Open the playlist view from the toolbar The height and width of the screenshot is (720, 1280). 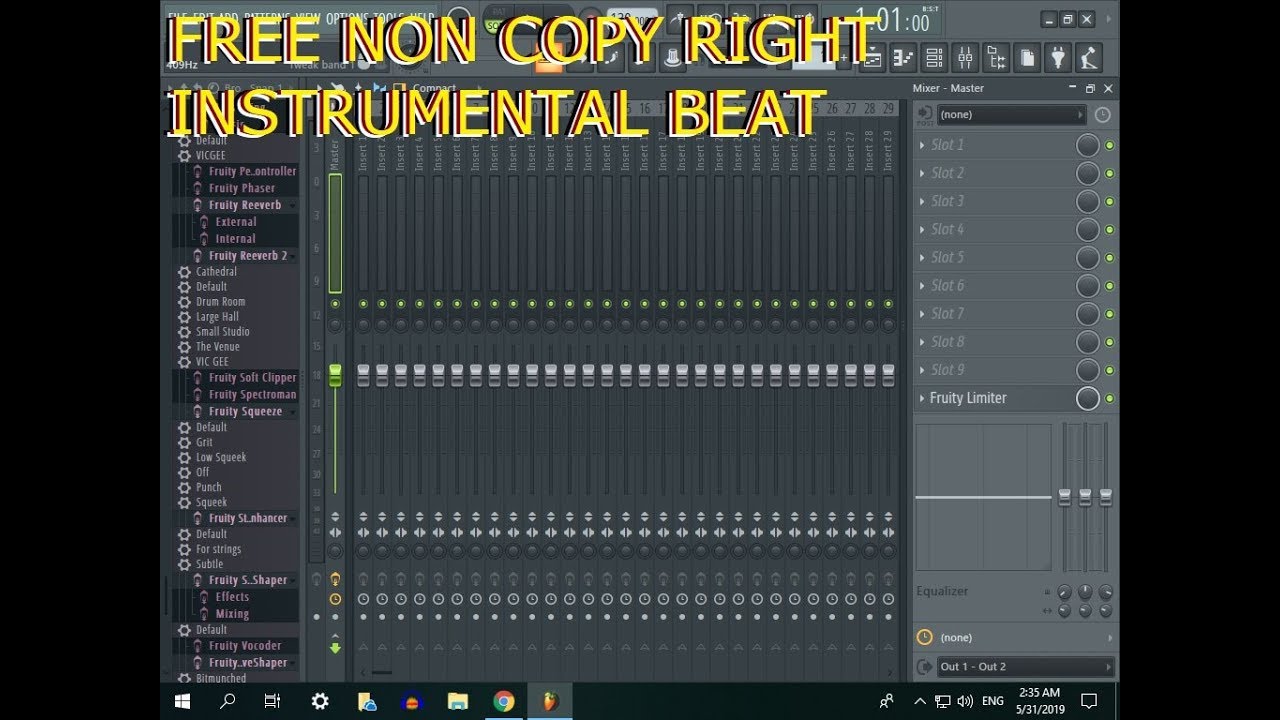click(872, 58)
